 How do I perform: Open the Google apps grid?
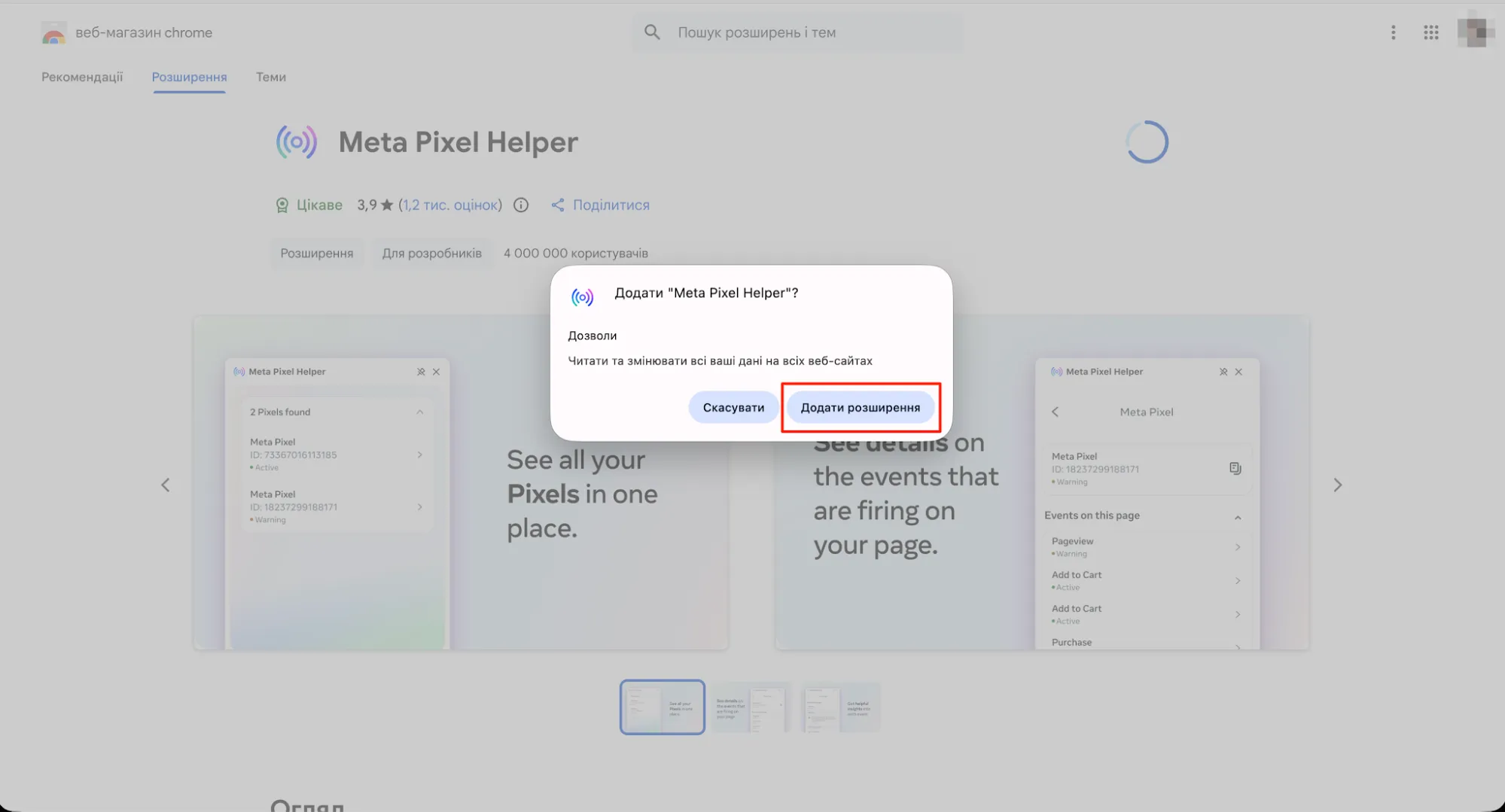(x=1430, y=32)
